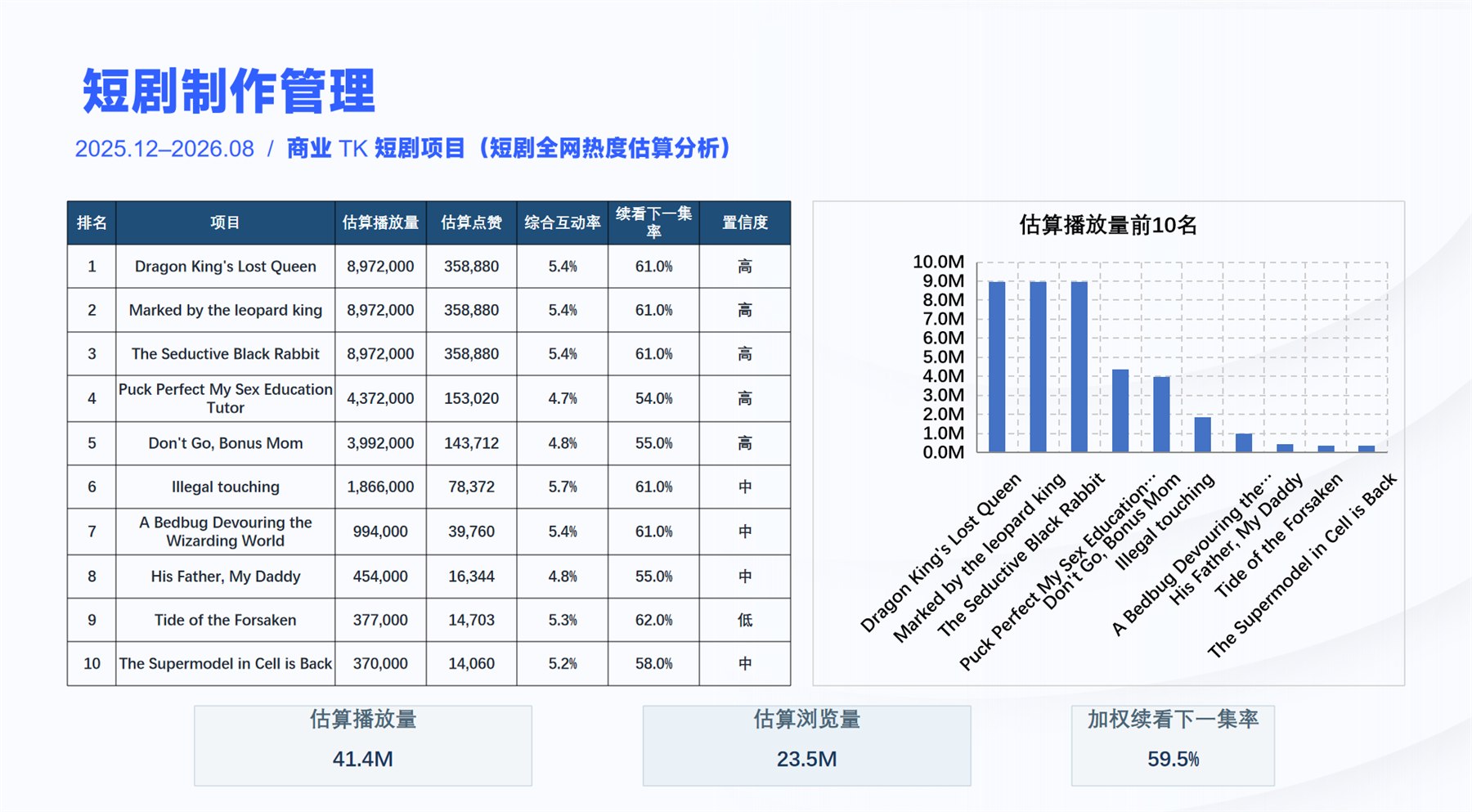The height and width of the screenshot is (812, 1472).
Task: Click the 置信度 column header
Action: click(x=745, y=222)
